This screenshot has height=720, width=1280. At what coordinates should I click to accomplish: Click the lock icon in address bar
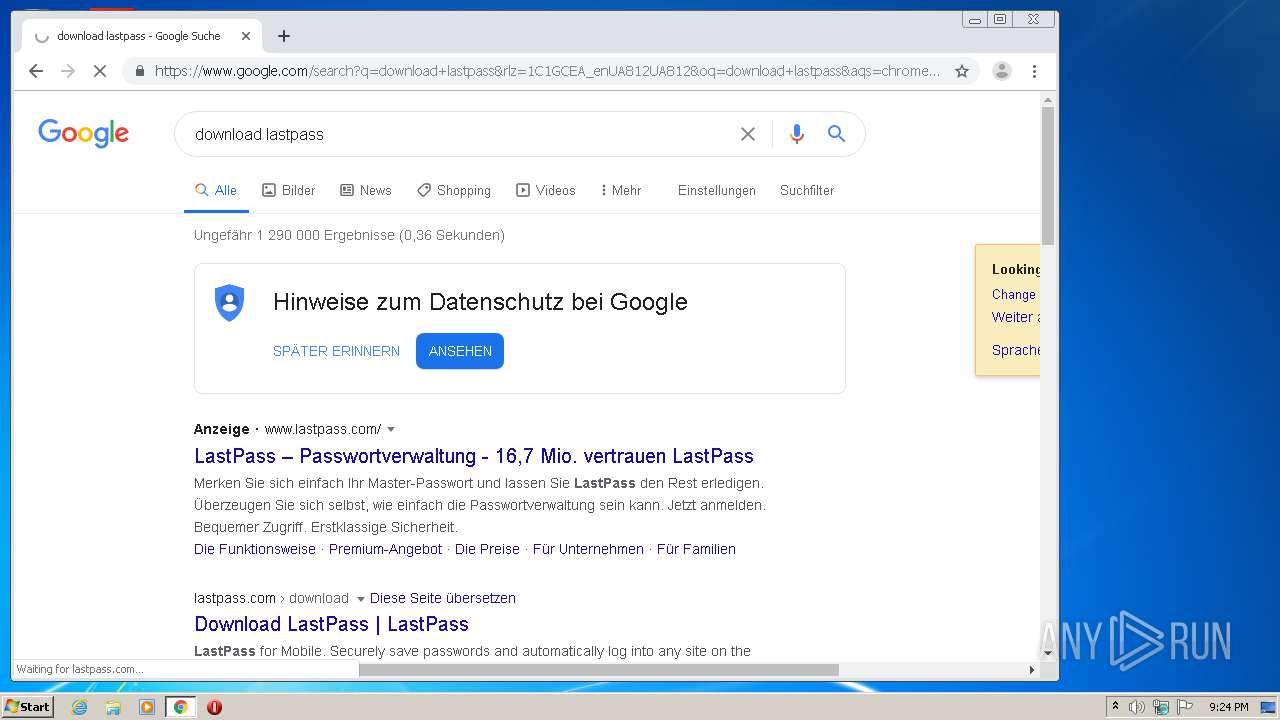pos(139,71)
